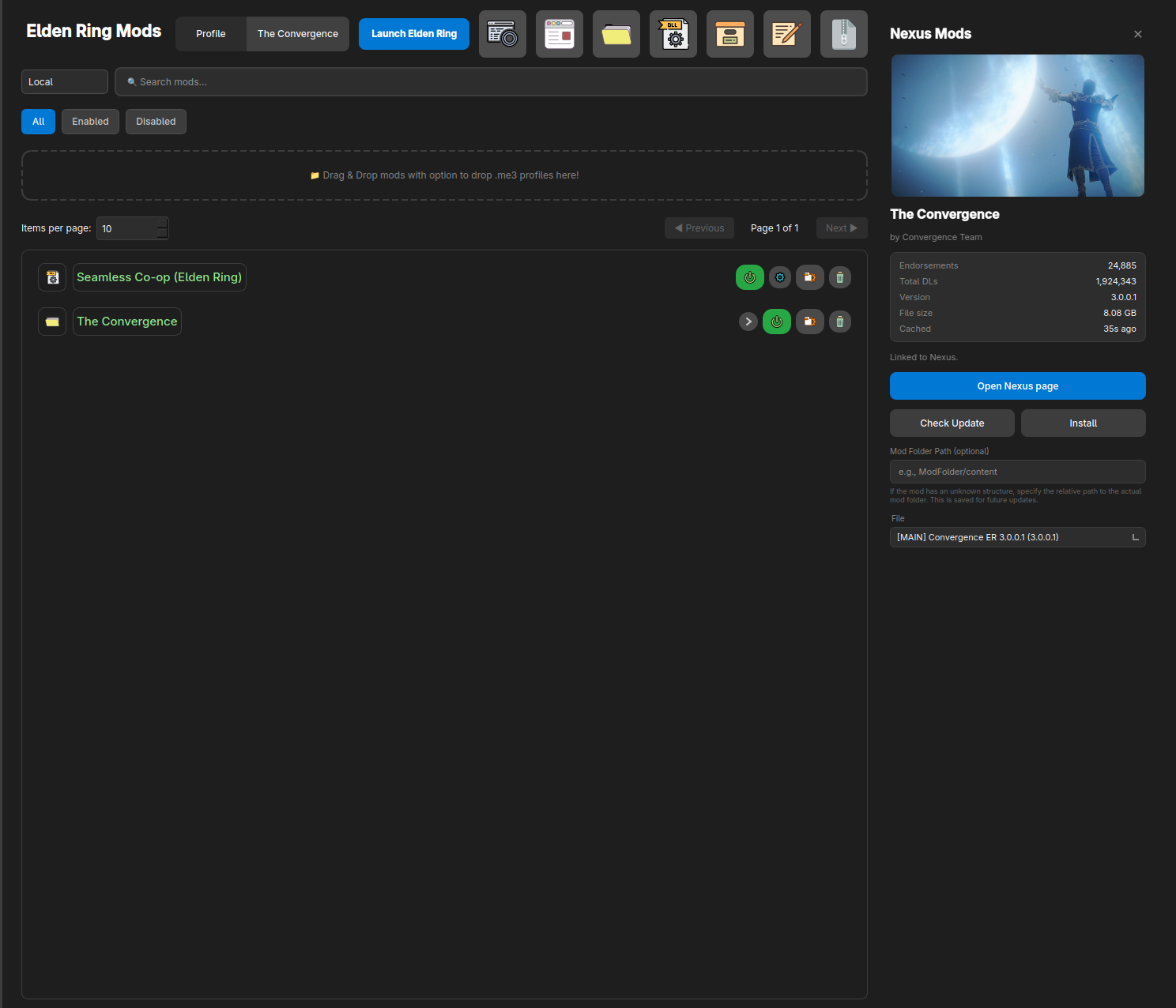Click the archive box icon in toolbar
The image size is (1176, 1008).
click(730, 34)
